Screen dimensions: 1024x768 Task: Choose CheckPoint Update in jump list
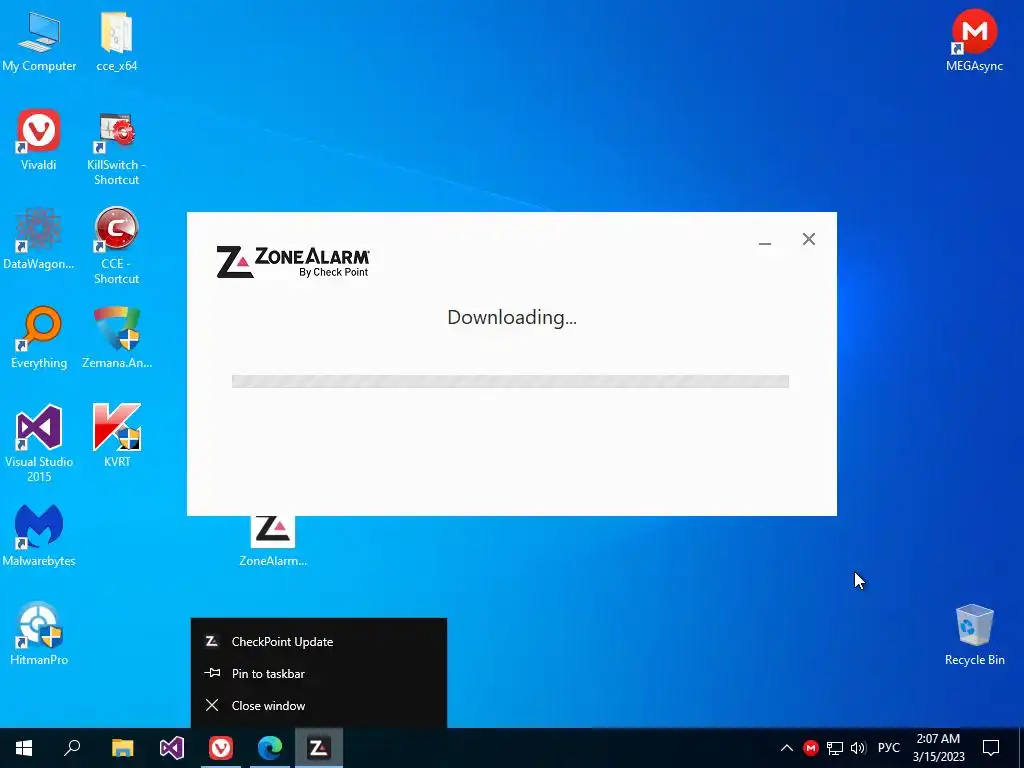[x=319, y=641]
